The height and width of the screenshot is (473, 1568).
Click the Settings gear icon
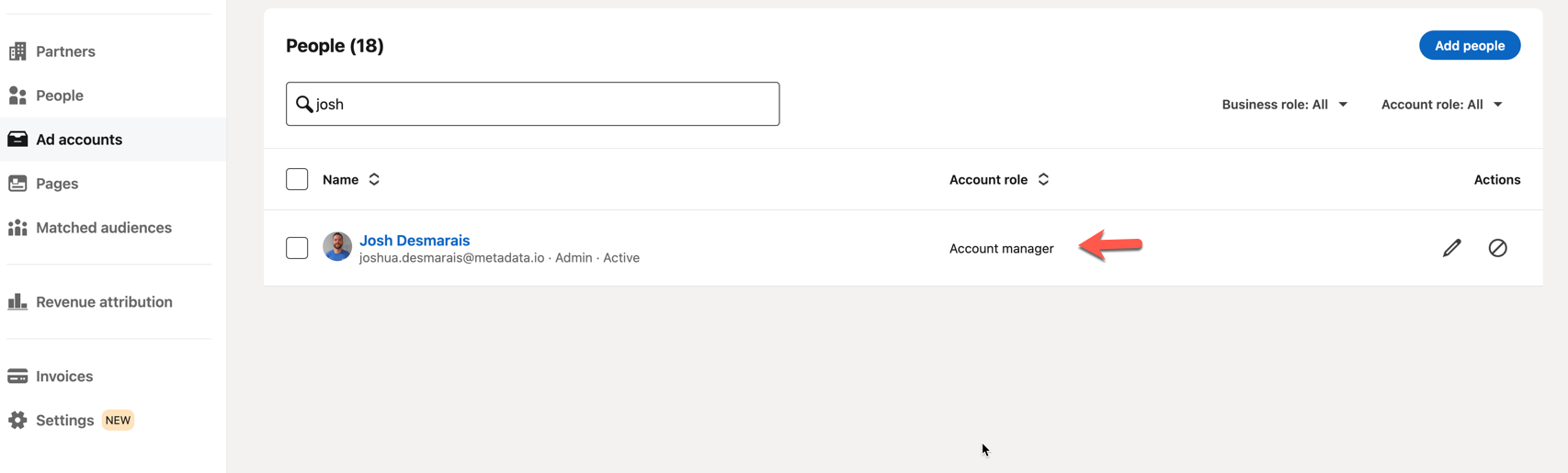(x=17, y=421)
